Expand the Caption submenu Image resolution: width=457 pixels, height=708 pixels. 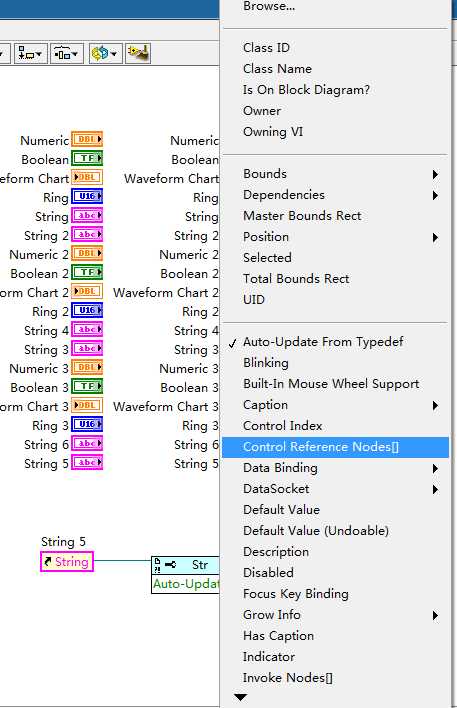coord(335,405)
